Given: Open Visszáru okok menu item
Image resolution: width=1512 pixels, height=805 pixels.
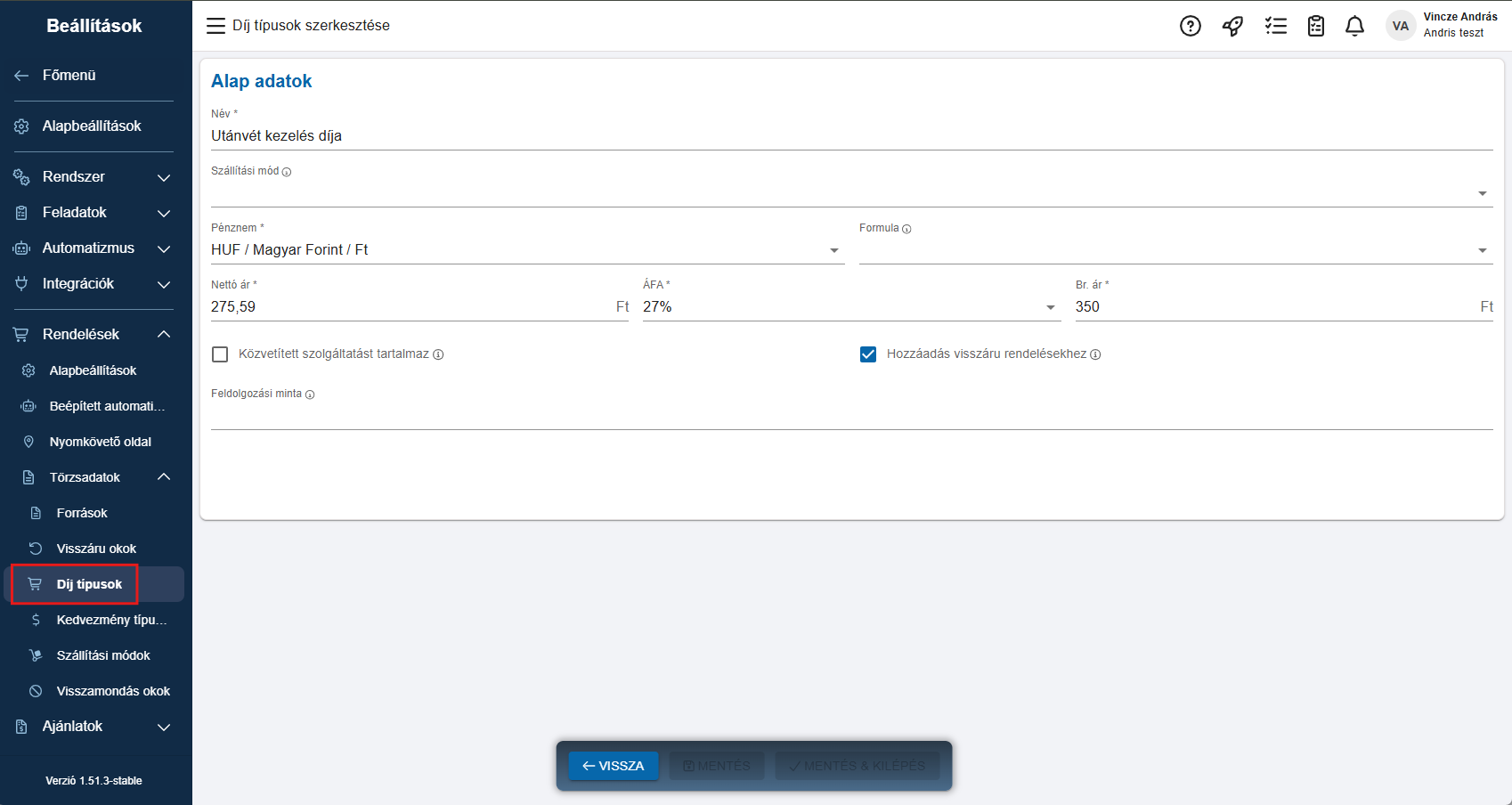Looking at the screenshot, I should [96, 549].
